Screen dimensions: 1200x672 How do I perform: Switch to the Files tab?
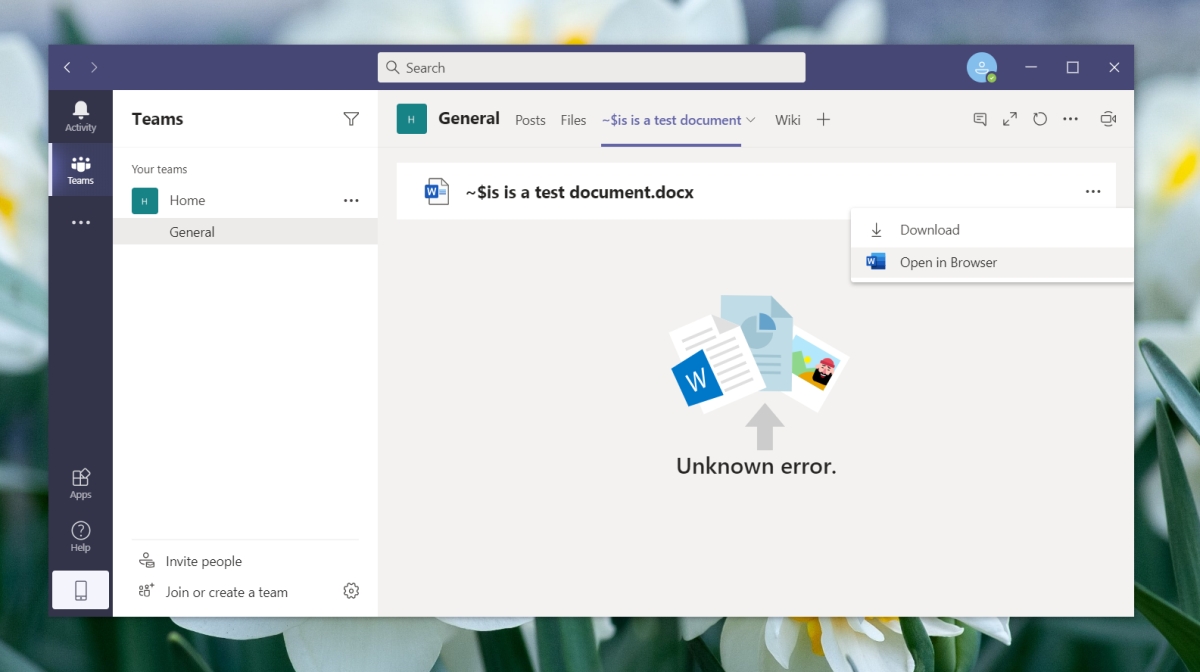point(573,120)
